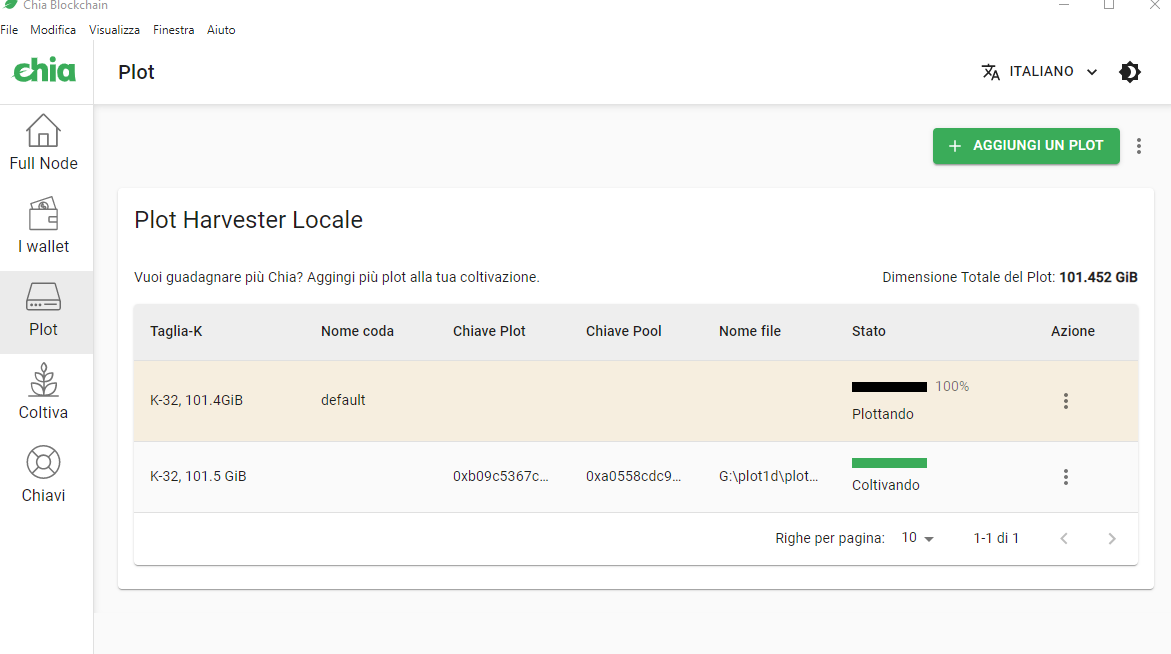Go to next page arrow
The height and width of the screenshot is (654, 1171).
[x=1112, y=538]
